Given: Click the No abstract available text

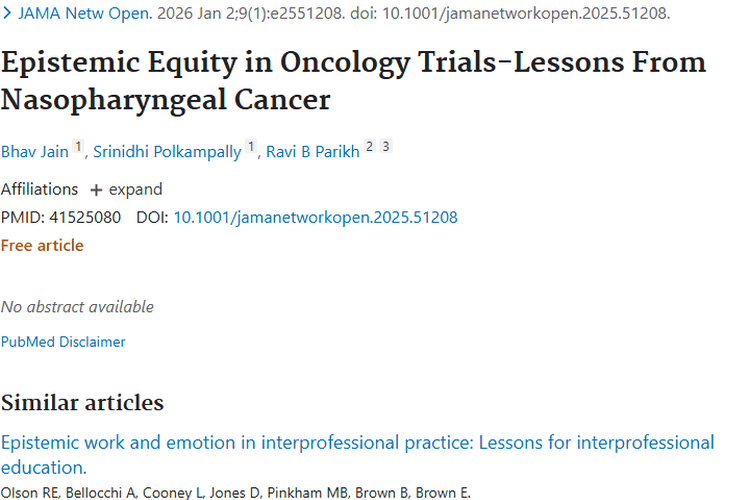Looking at the screenshot, I should click(77, 307).
